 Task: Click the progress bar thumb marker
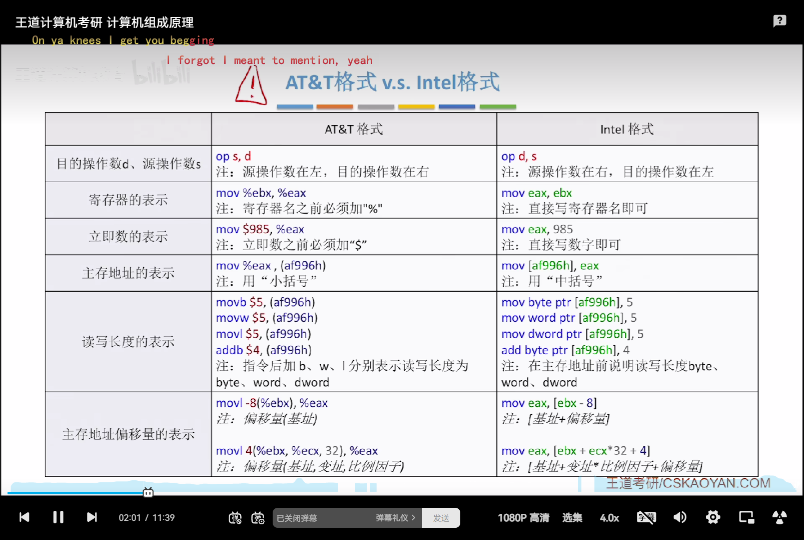click(148, 492)
